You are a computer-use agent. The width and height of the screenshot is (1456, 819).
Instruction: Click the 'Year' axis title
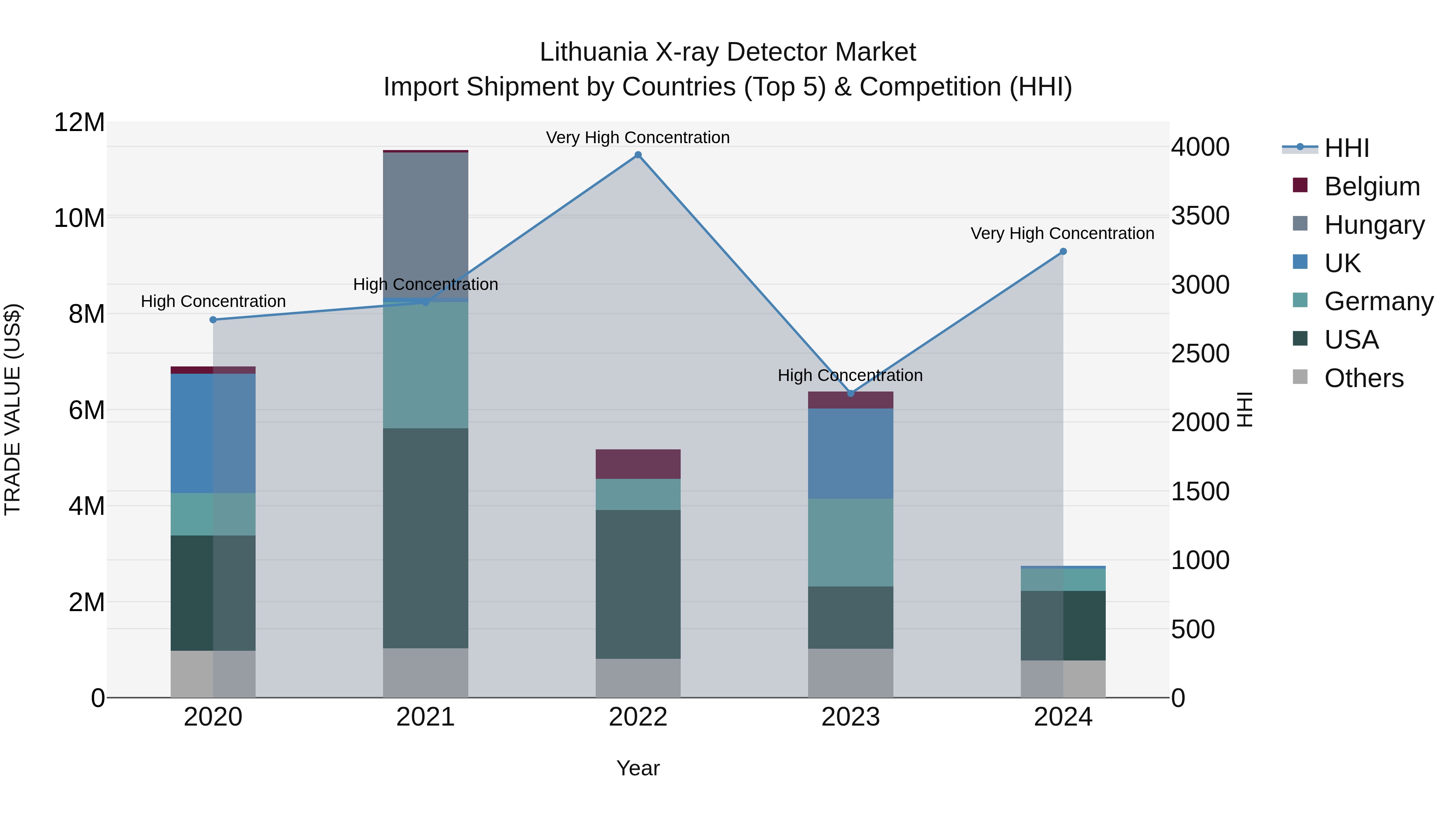(x=638, y=769)
